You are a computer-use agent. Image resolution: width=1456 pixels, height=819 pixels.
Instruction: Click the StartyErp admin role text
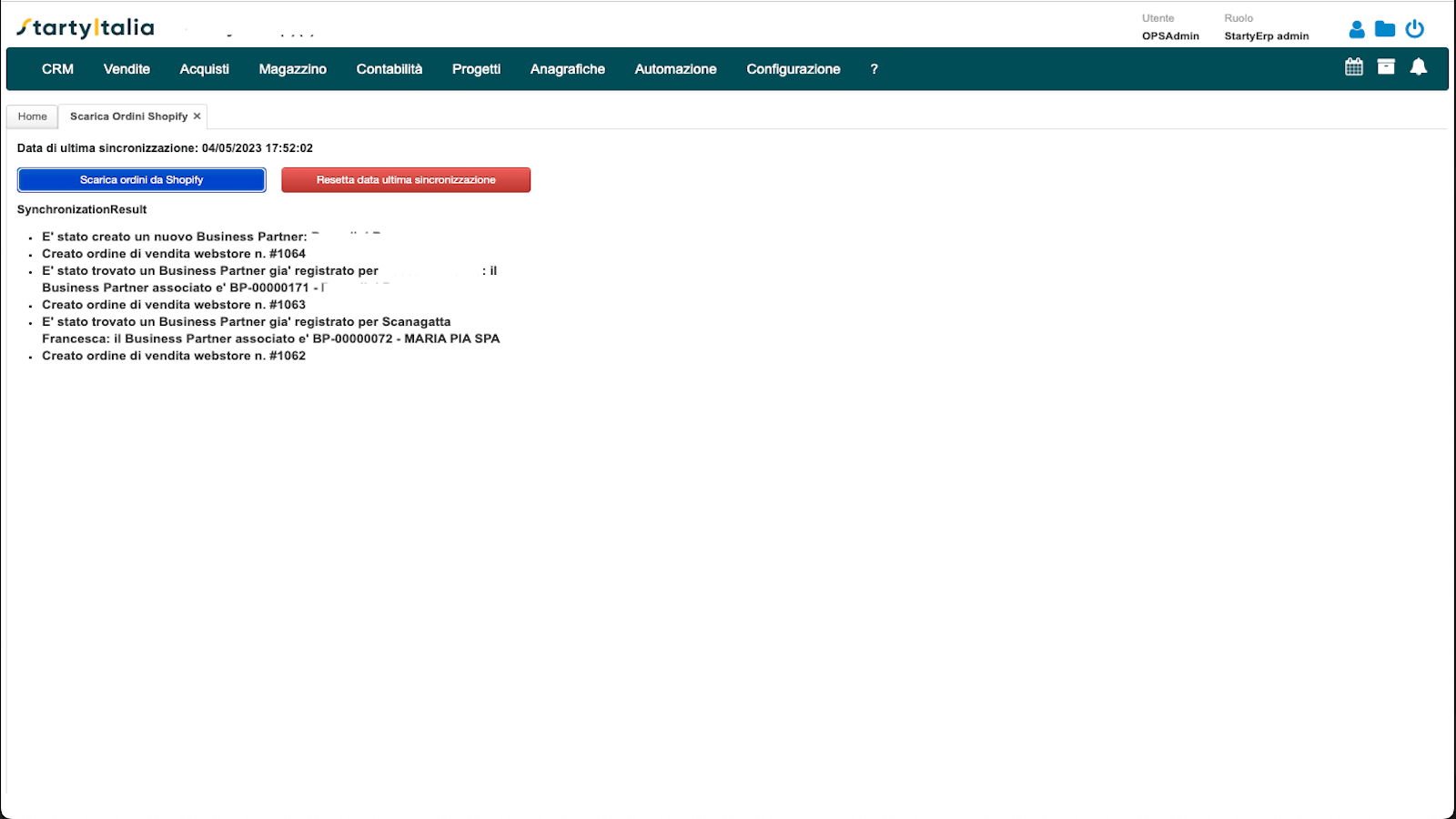[1267, 36]
